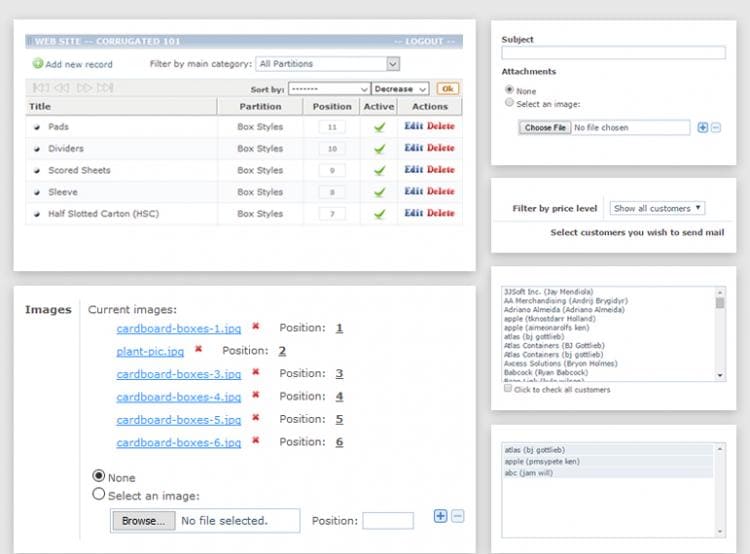
Task: Open Show all customers price level dropdown
Action: [657, 208]
